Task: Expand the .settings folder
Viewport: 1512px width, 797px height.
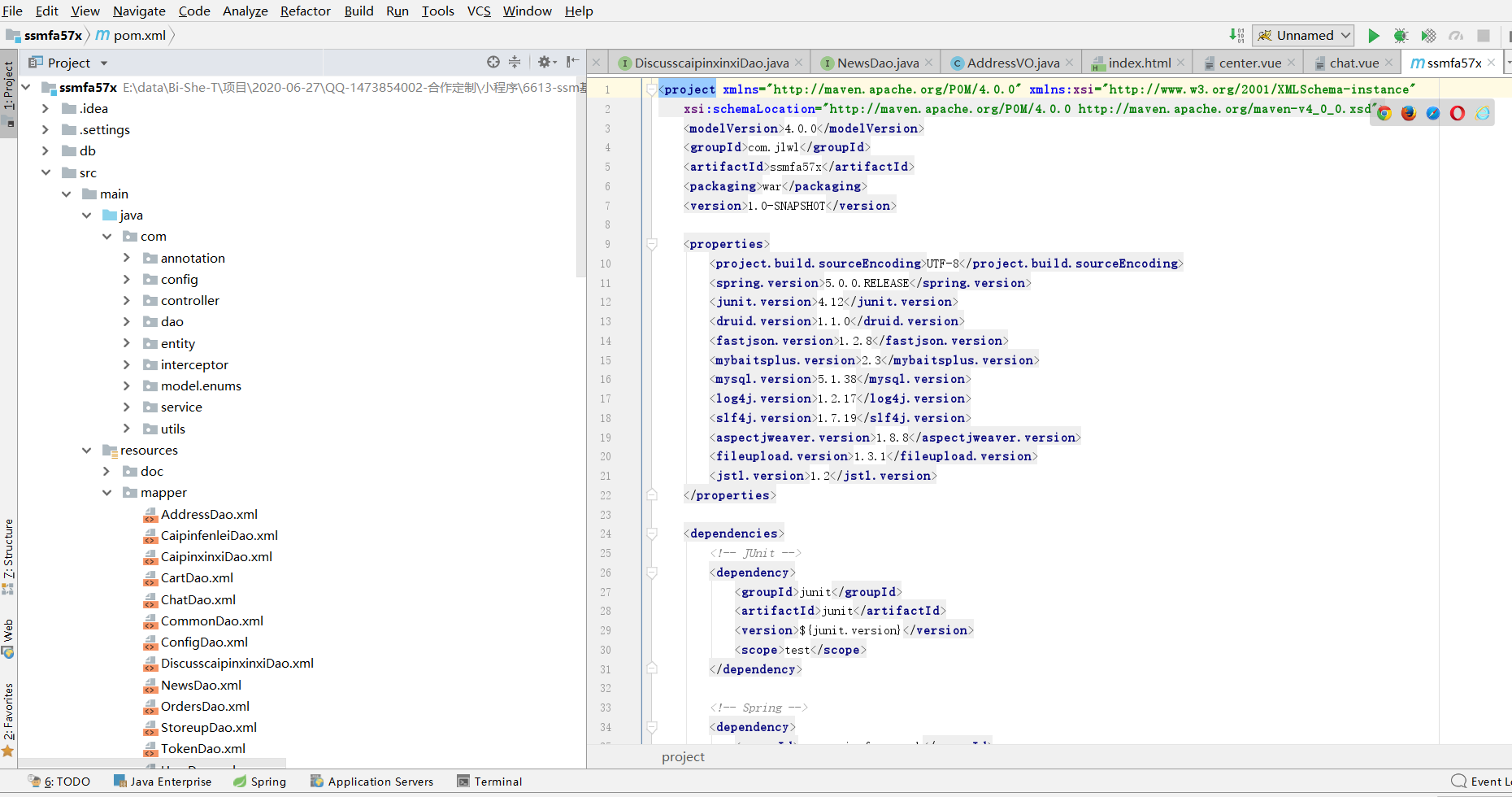Action: (46, 129)
